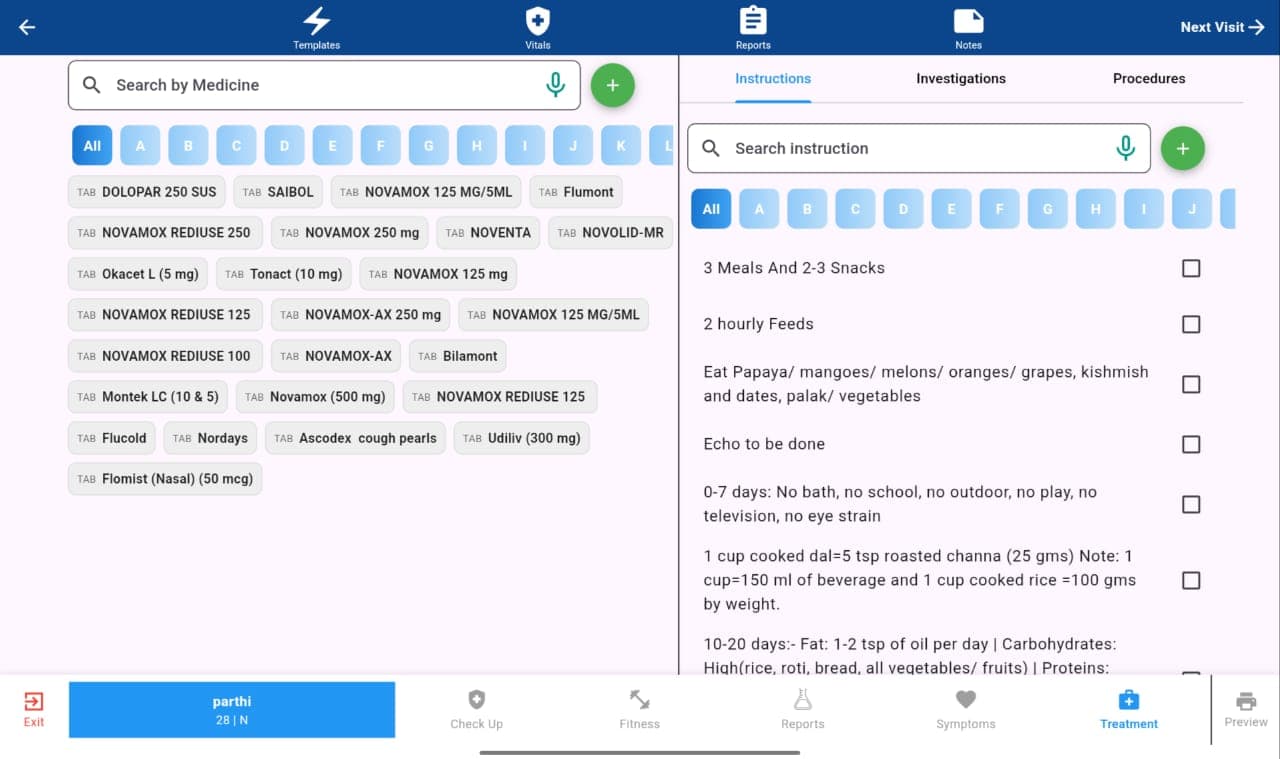This screenshot has width=1280, height=759.
Task: Select Flumont medicine chip
Action: pyautogui.click(x=576, y=192)
